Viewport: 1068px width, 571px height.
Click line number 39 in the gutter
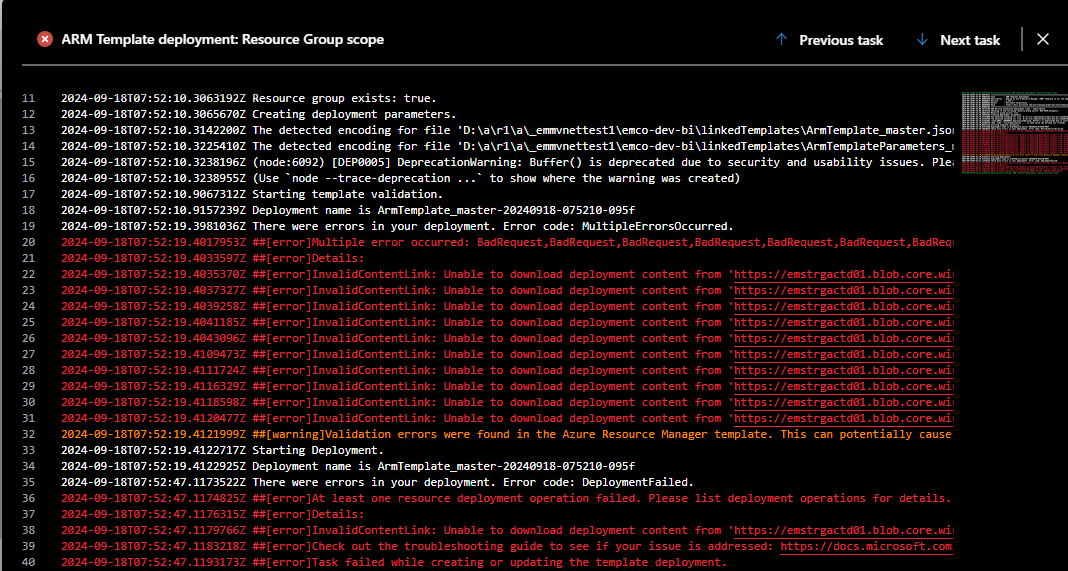(x=28, y=546)
